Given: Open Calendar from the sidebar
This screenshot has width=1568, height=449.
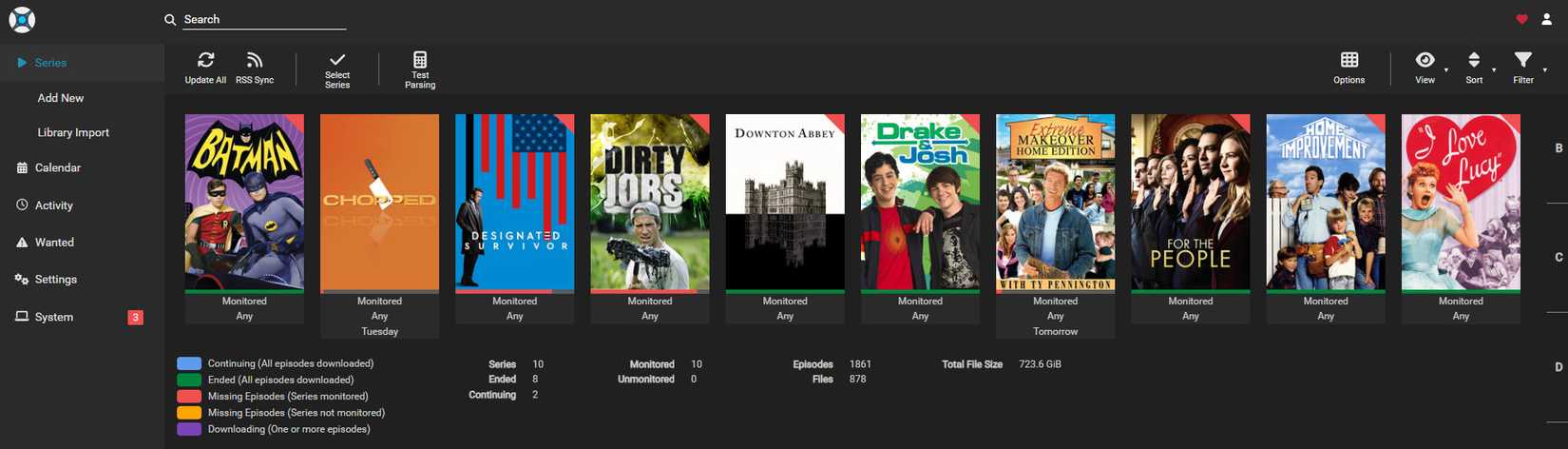Looking at the screenshot, I should pyautogui.click(x=57, y=167).
